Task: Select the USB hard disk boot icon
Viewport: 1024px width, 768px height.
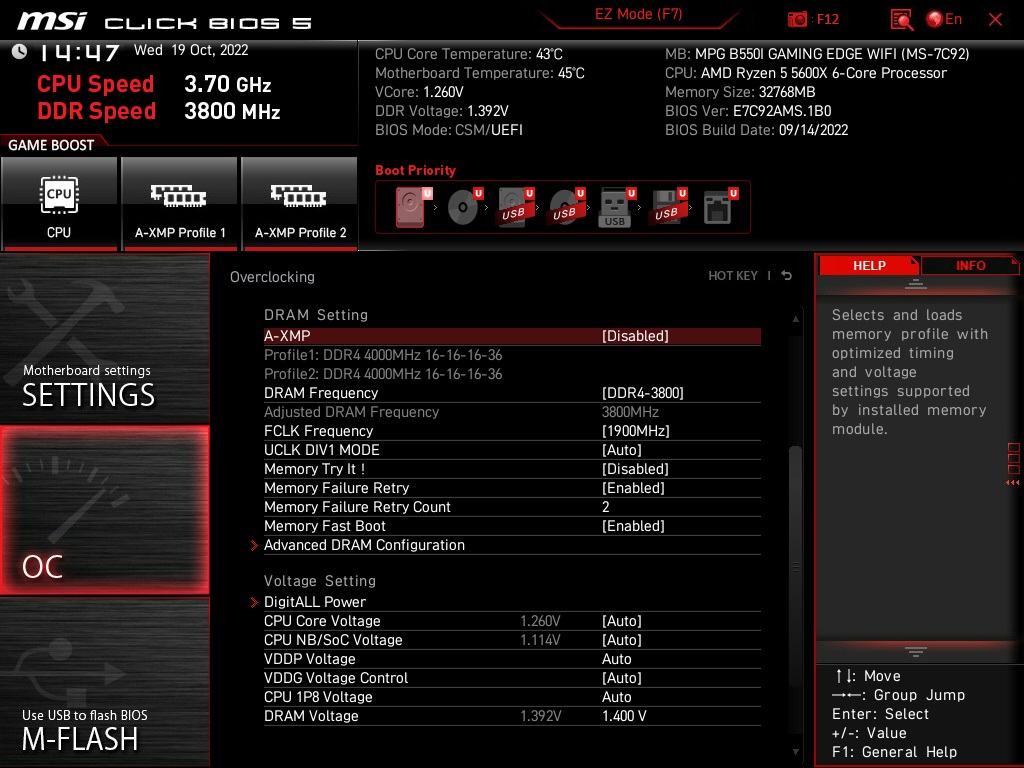Action: pos(516,207)
